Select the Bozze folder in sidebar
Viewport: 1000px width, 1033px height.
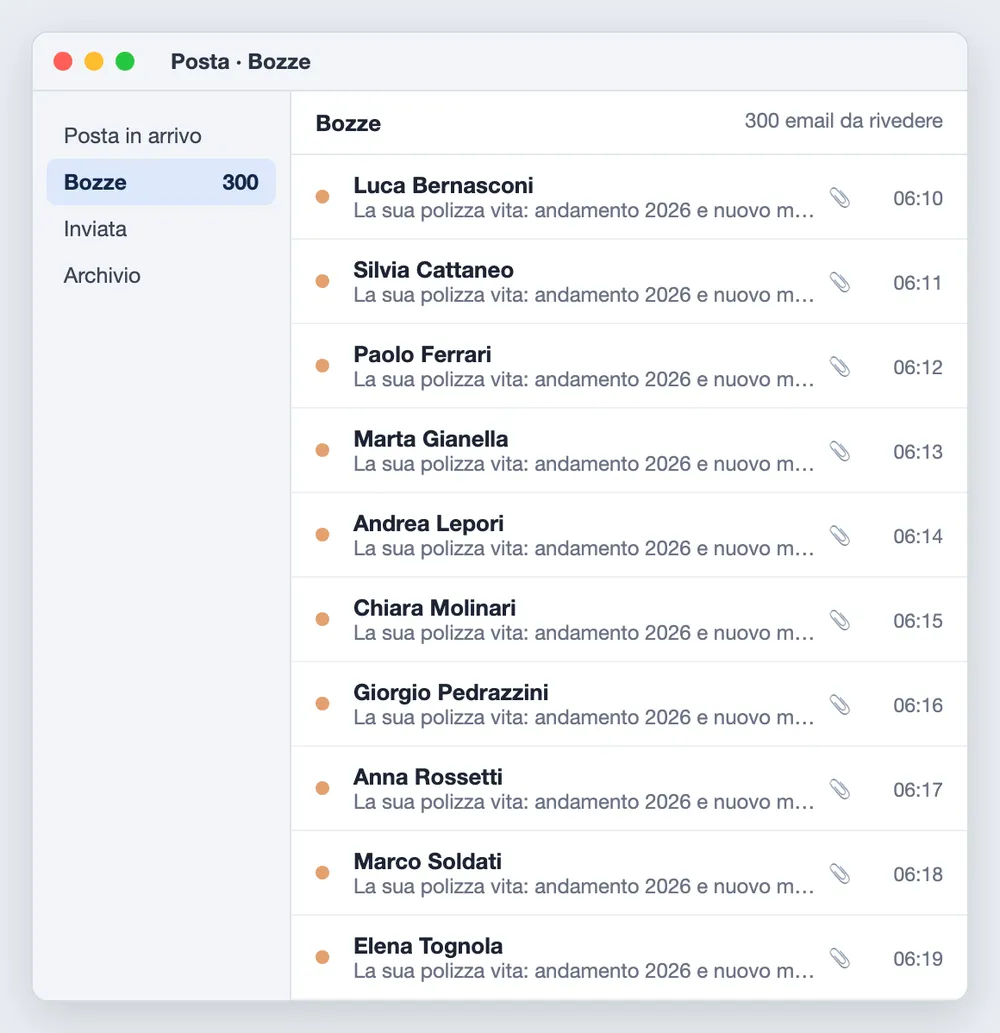pos(161,182)
